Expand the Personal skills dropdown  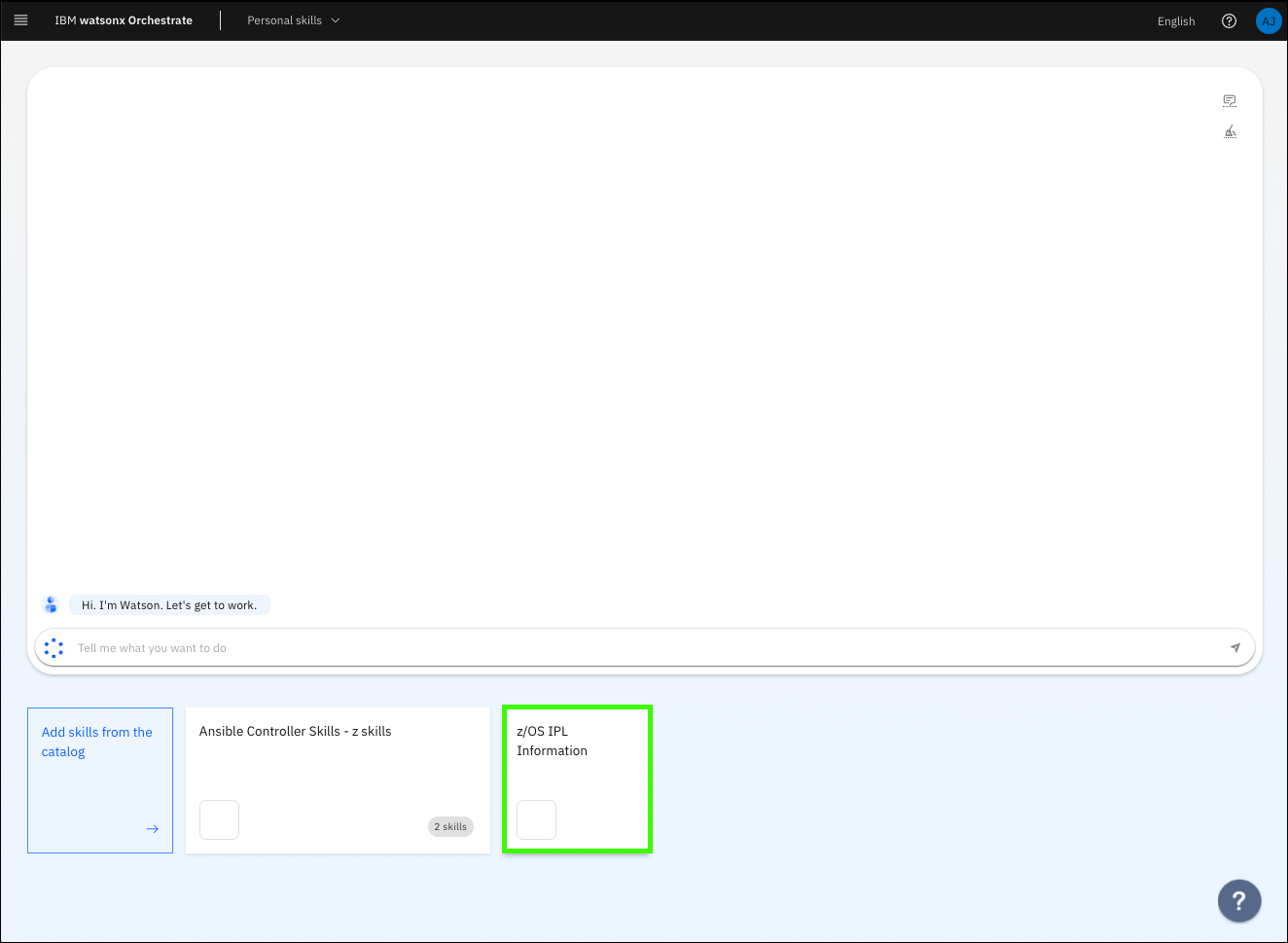[x=284, y=20]
